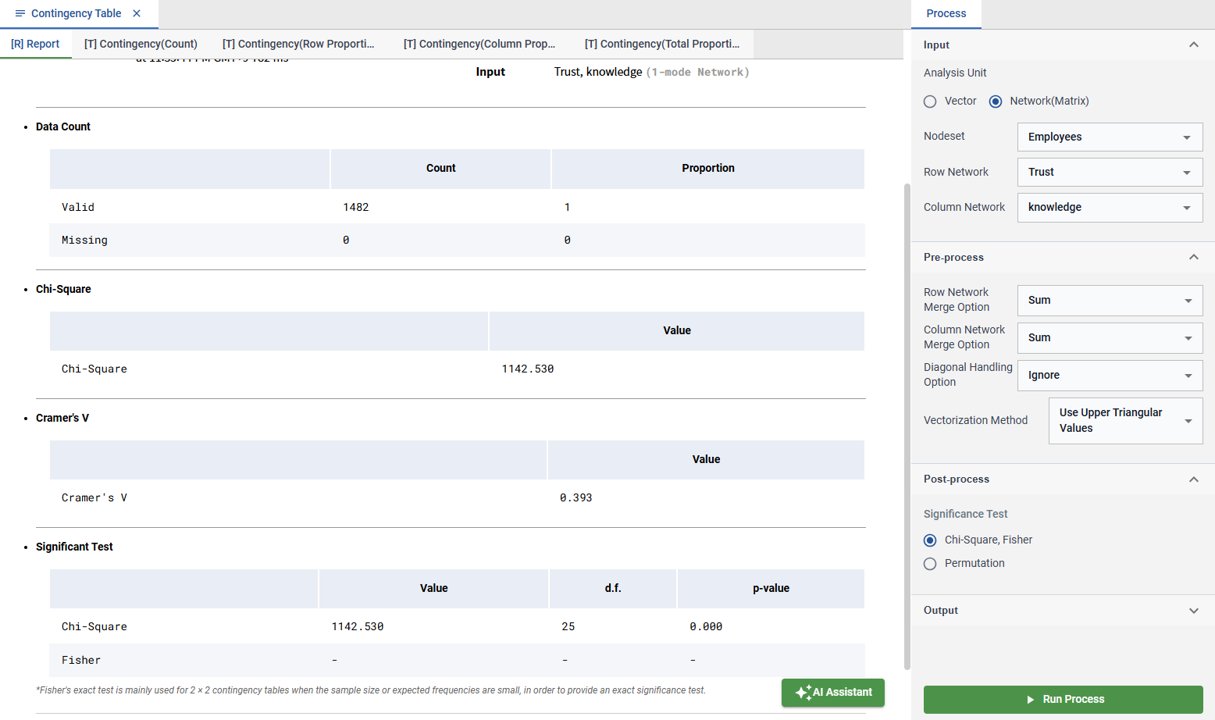Switch to the [T] Contingency(Count) tab
The height and width of the screenshot is (720, 1215).
tap(141, 44)
